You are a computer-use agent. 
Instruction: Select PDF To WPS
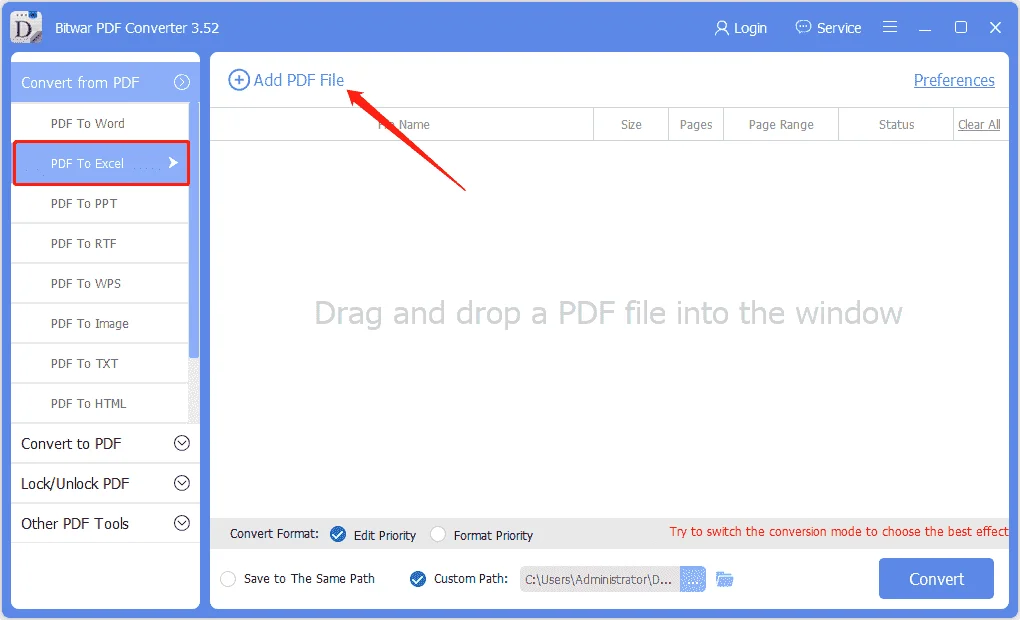point(100,284)
